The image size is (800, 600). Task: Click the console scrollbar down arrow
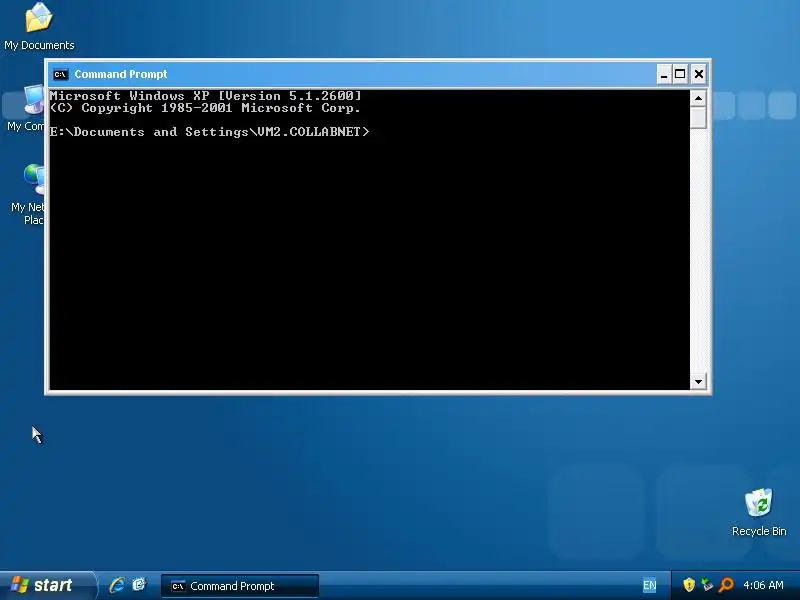tap(698, 381)
